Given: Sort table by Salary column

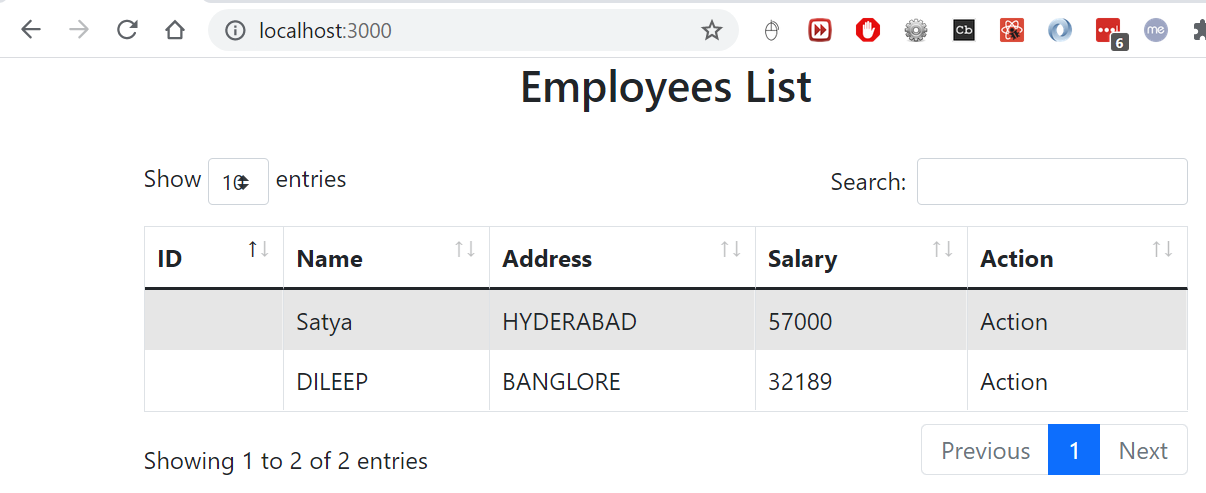Looking at the screenshot, I should click(860, 258).
